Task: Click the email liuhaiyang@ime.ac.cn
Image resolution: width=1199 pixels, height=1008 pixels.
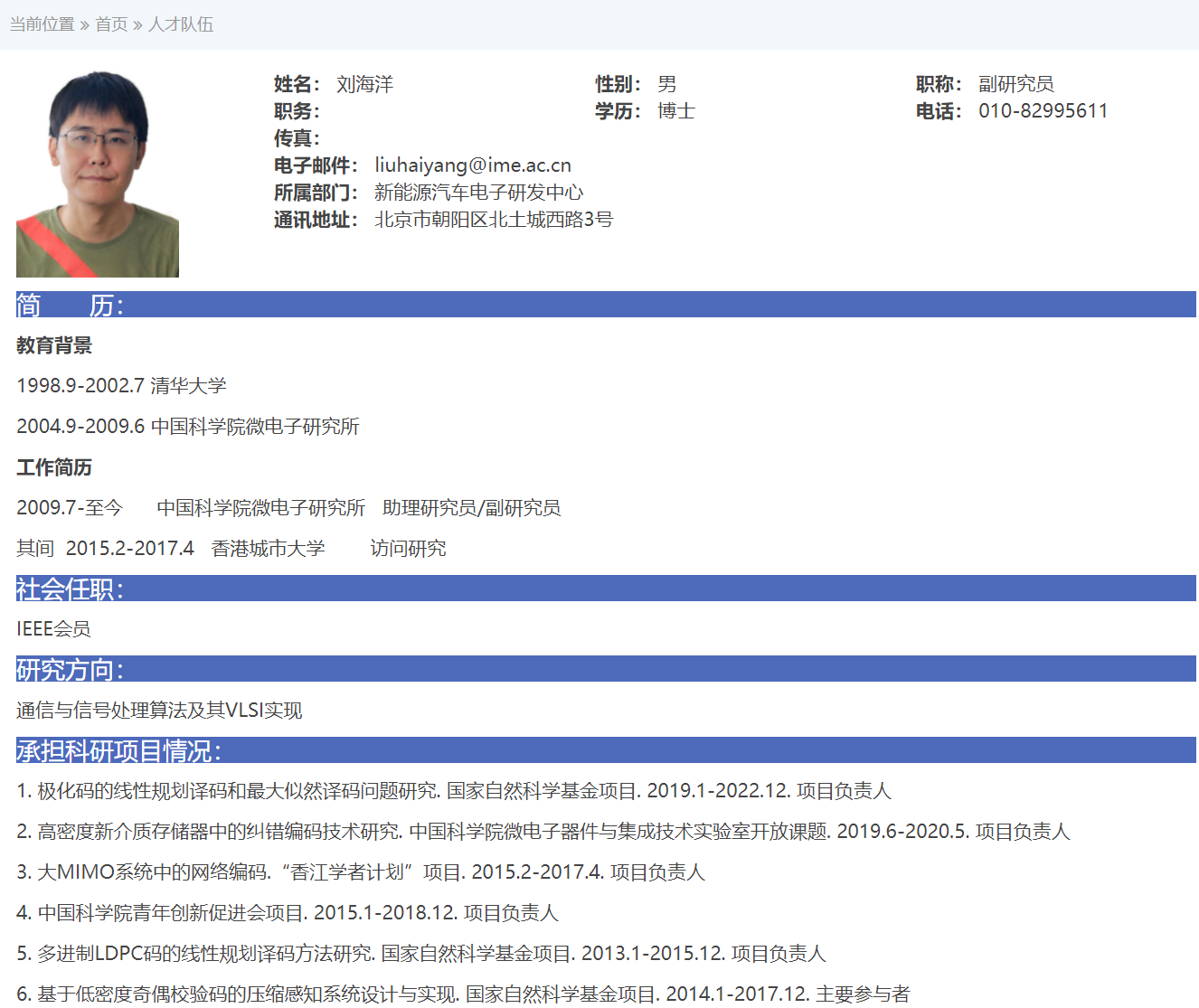Action: [473, 165]
